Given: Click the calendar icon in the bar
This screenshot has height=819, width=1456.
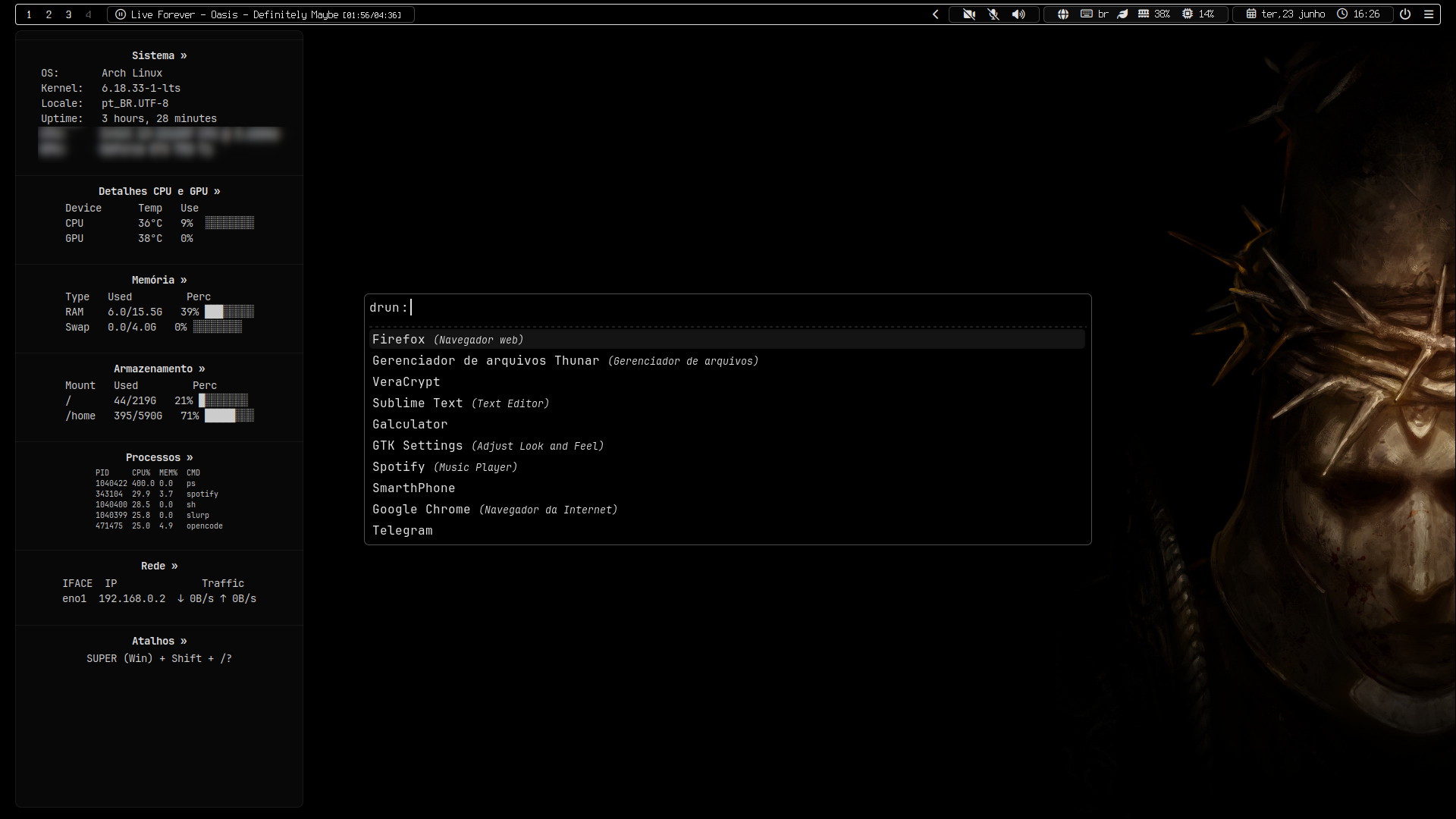Looking at the screenshot, I should pyautogui.click(x=1251, y=14).
